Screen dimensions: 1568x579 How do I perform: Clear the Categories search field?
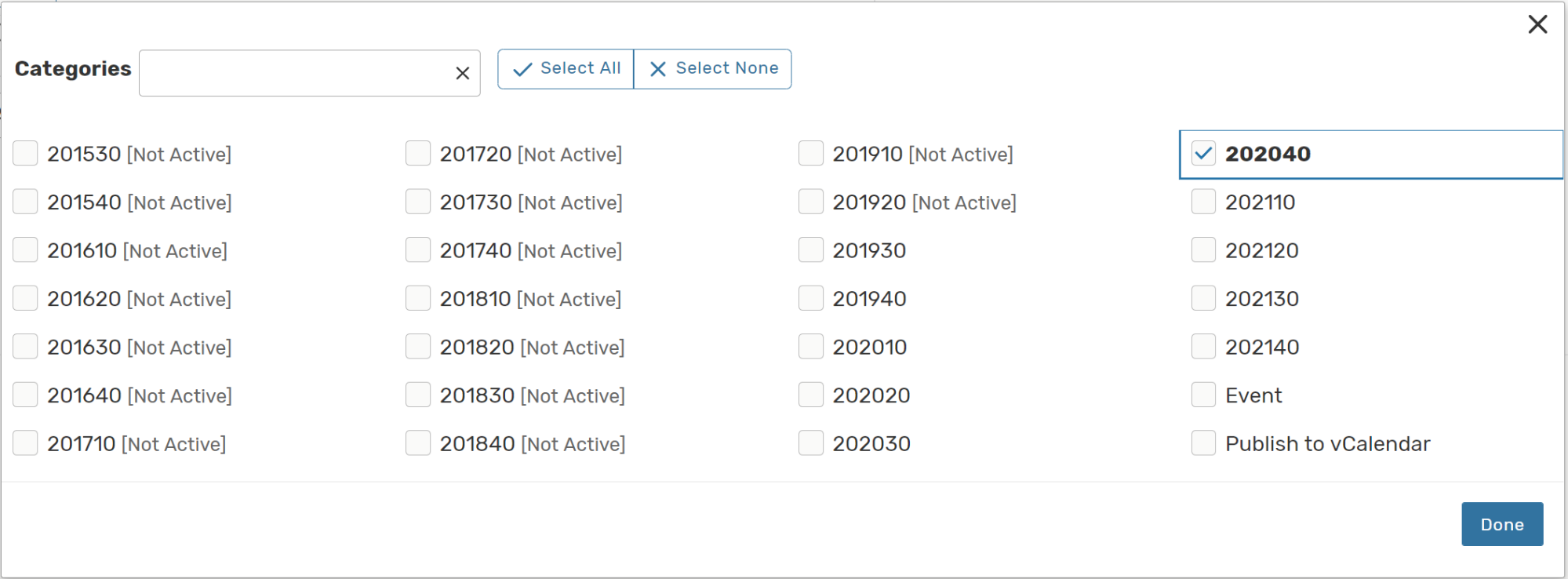462,73
